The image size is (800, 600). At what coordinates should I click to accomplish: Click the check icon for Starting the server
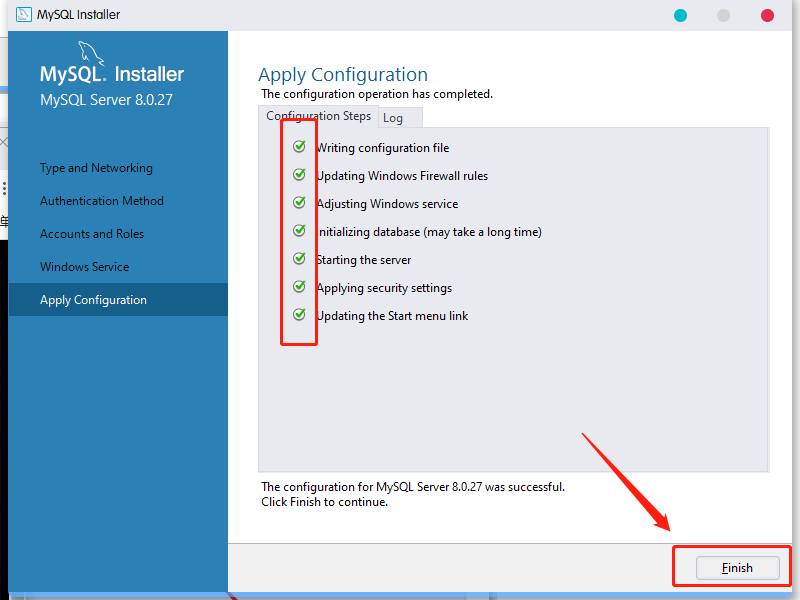[x=299, y=259]
